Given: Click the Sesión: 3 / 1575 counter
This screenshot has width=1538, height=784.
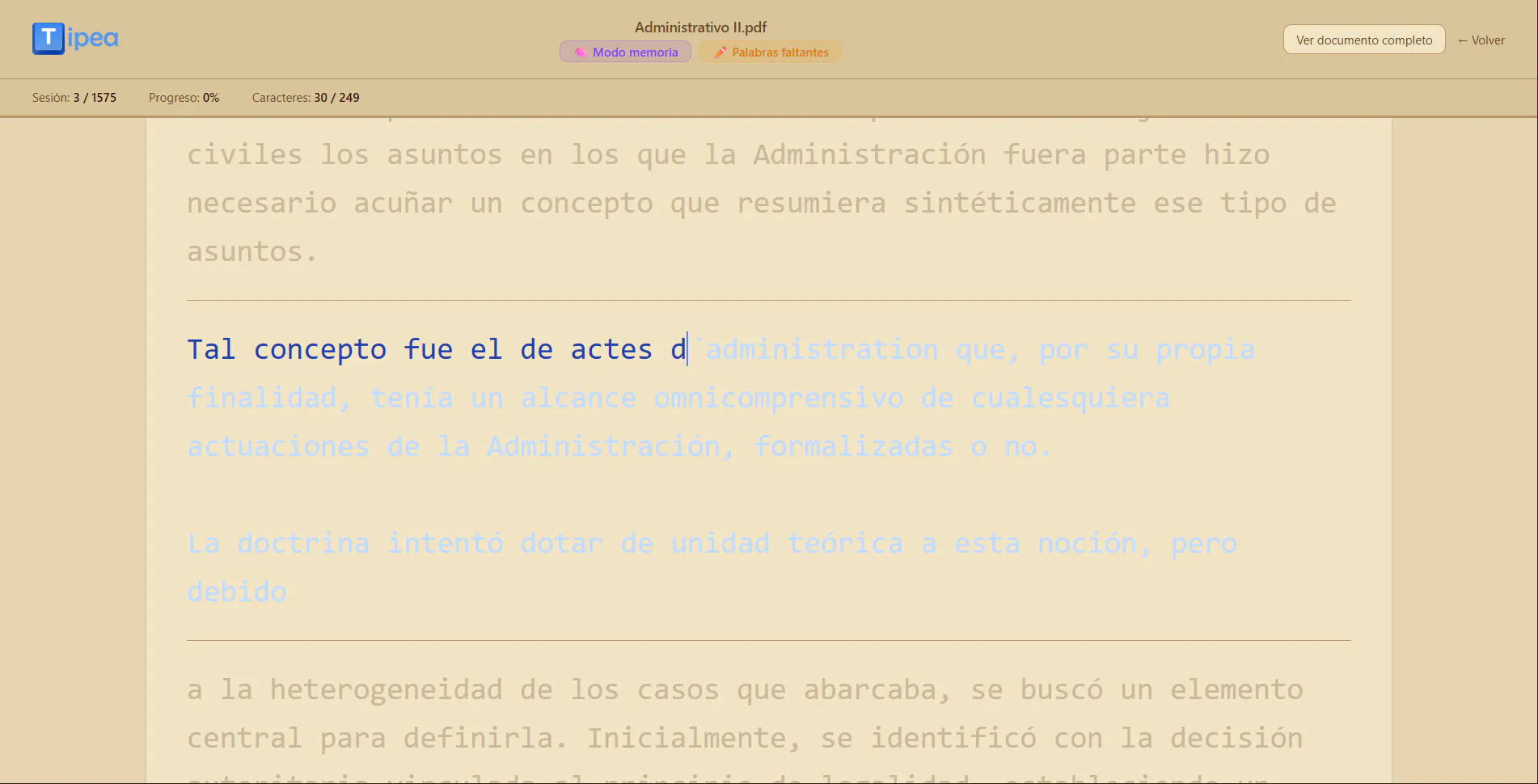Looking at the screenshot, I should point(74,97).
